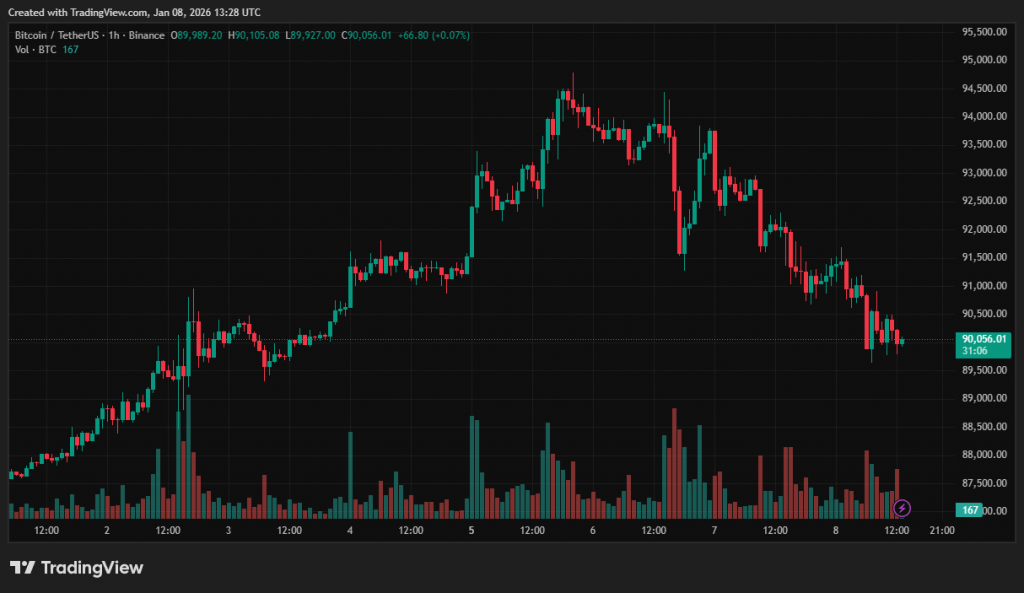Click the O89,989.20 open price value

(x=198, y=35)
